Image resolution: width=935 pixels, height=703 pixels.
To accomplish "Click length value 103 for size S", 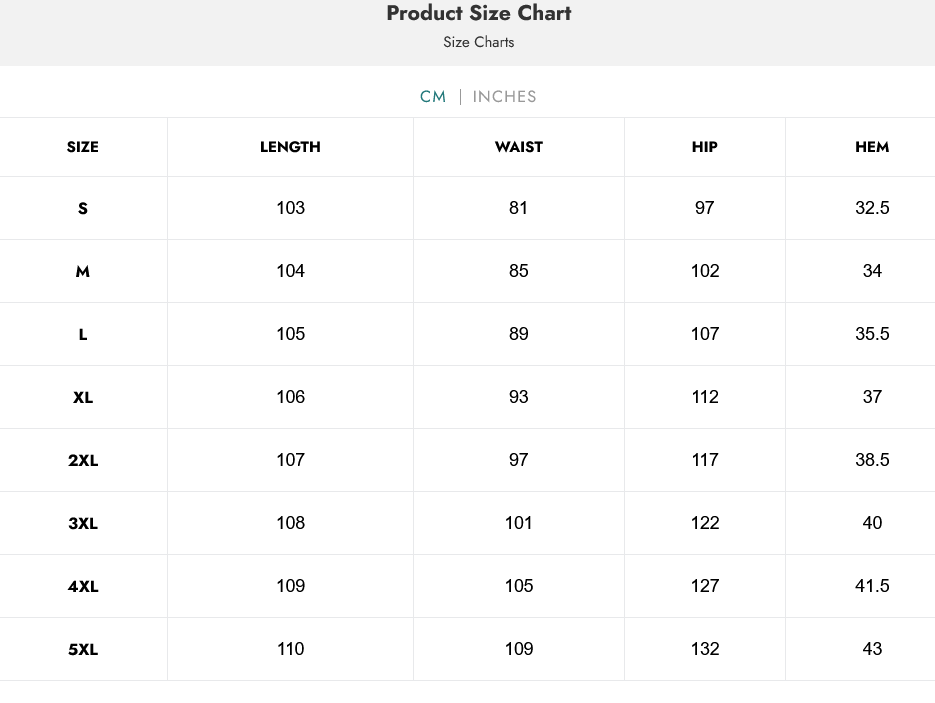I will click(x=291, y=208).
